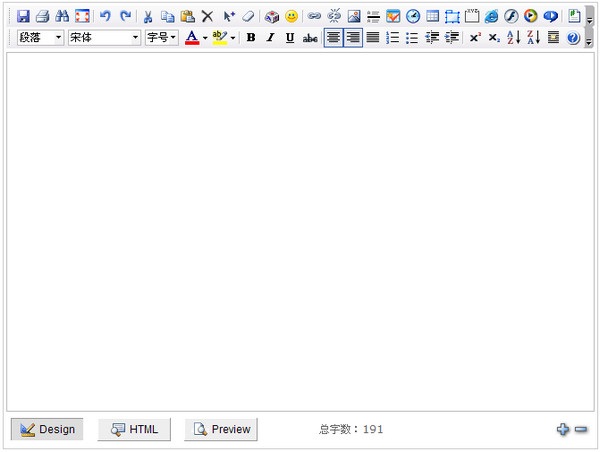Center align the text

tap(333, 38)
